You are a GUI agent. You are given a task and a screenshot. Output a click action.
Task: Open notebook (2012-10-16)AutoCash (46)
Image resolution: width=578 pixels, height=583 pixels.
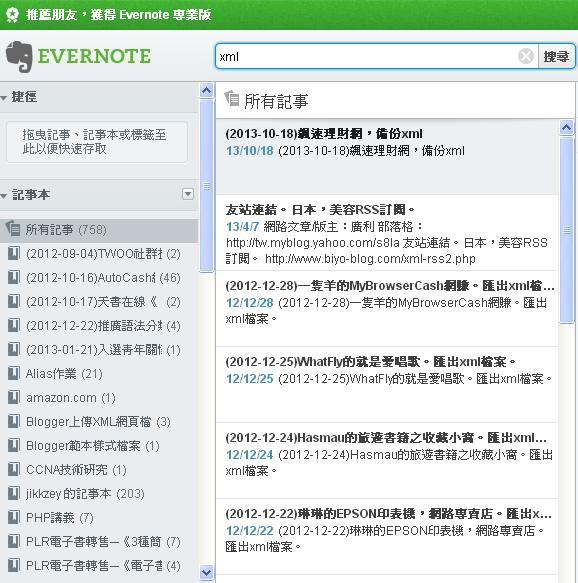click(x=99, y=278)
